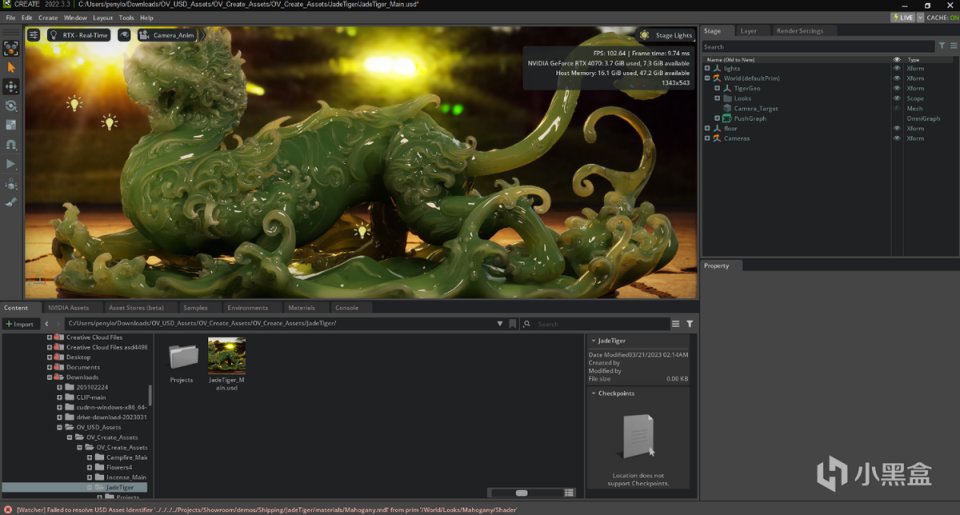Open the Stage panel filter icon

coord(941,46)
